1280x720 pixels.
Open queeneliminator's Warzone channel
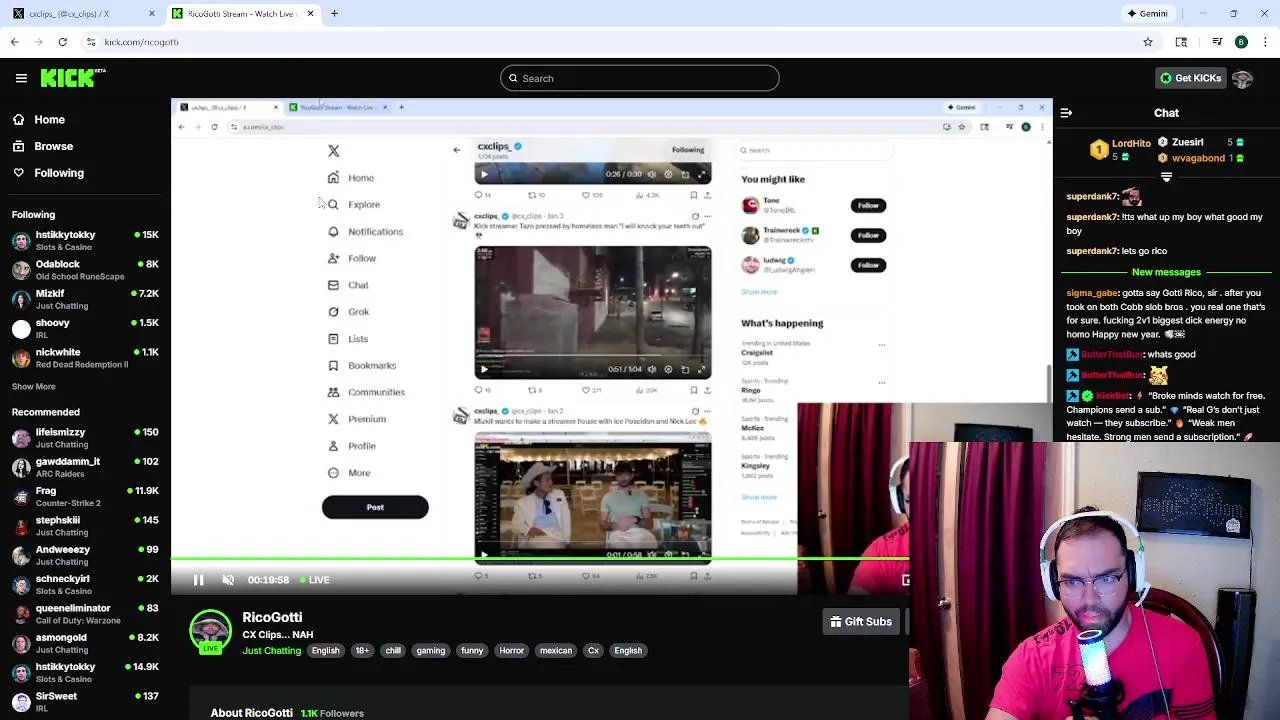pyautogui.click(x=85, y=614)
